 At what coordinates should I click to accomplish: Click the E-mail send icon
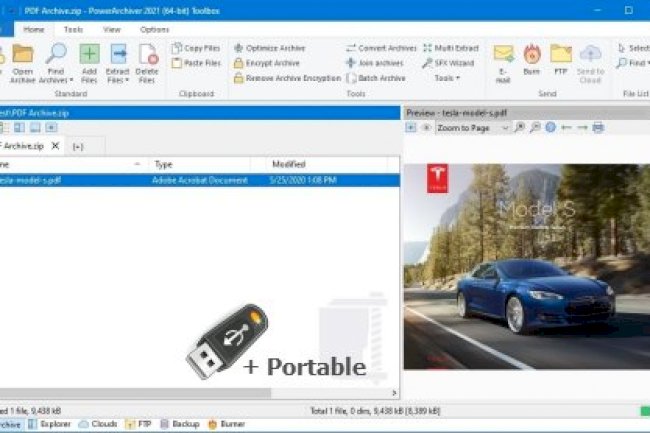[x=503, y=54]
